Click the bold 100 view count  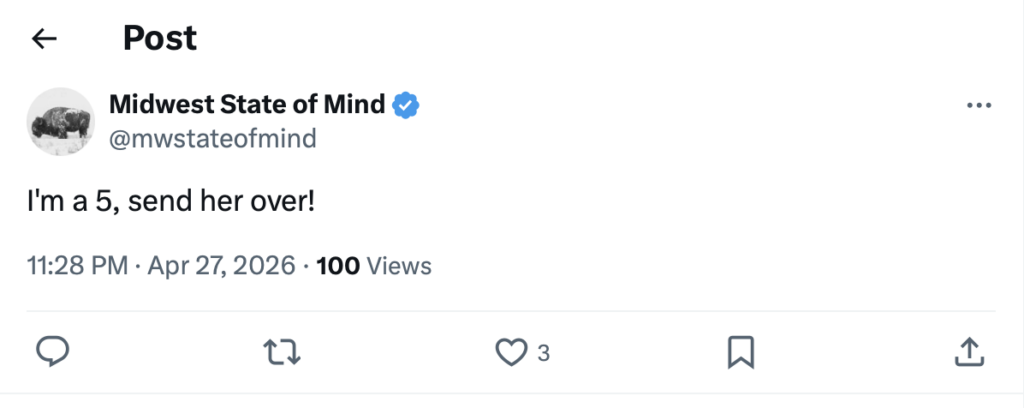(338, 266)
